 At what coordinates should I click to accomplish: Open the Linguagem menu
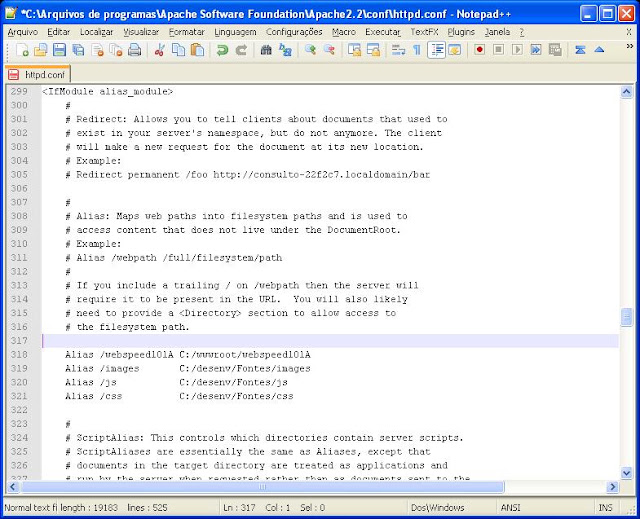[235, 32]
